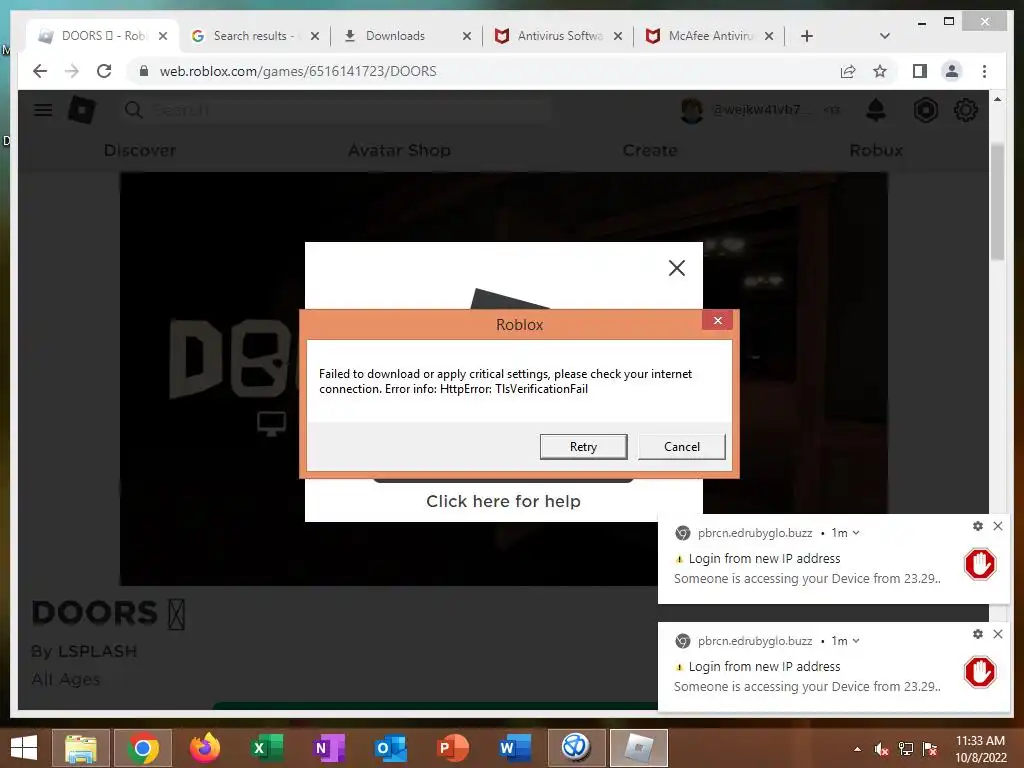The height and width of the screenshot is (768, 1024).
Task: Show hidden system tray icons
Action: tap(857, 749)
